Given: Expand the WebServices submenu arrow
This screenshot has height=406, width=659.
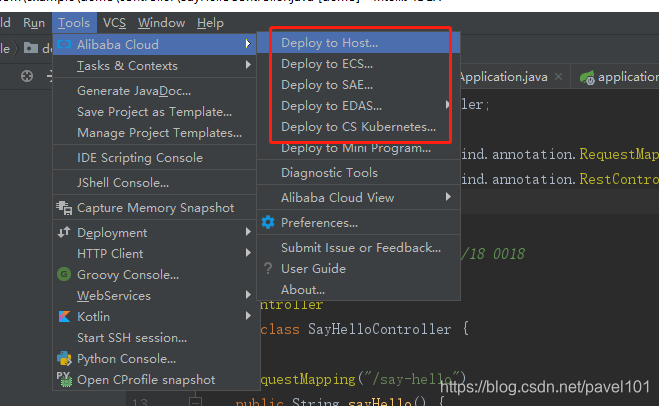Looking at the screenshot, I should point(248,295).
